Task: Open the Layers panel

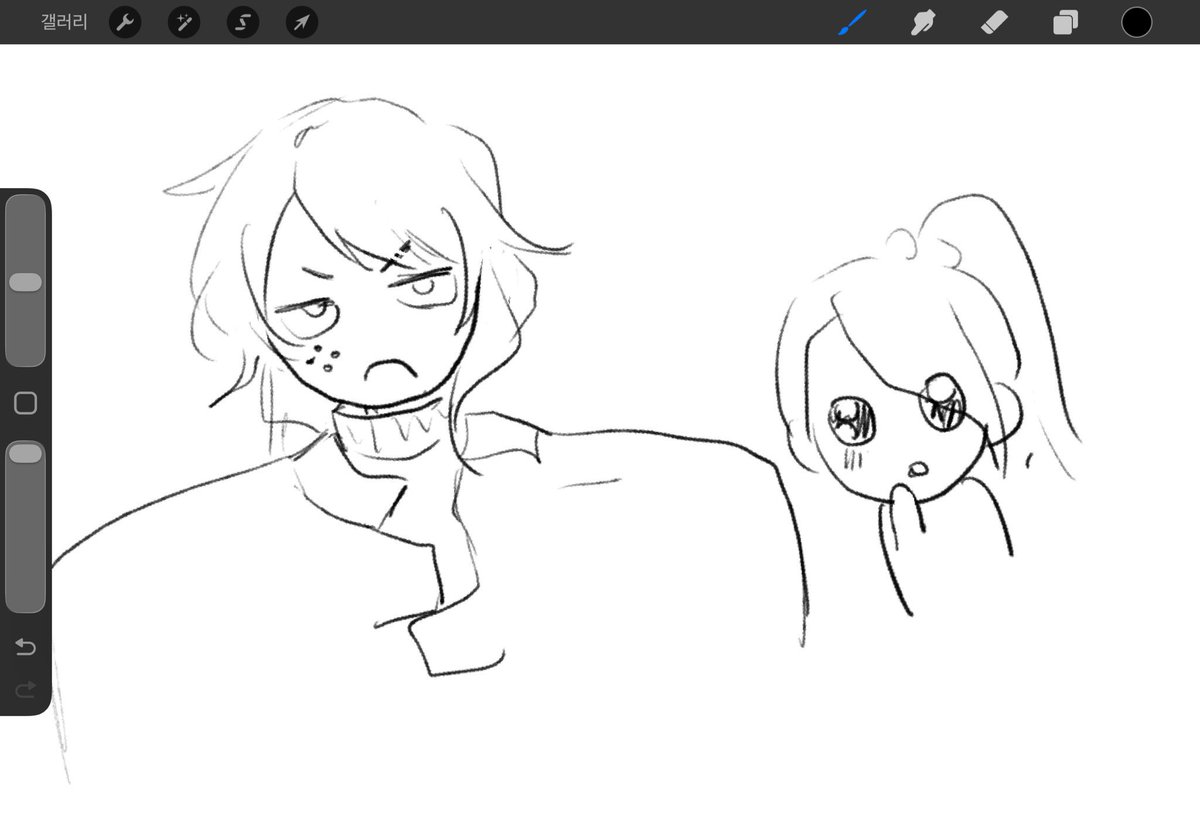Action: click(x=1065, y=22)
